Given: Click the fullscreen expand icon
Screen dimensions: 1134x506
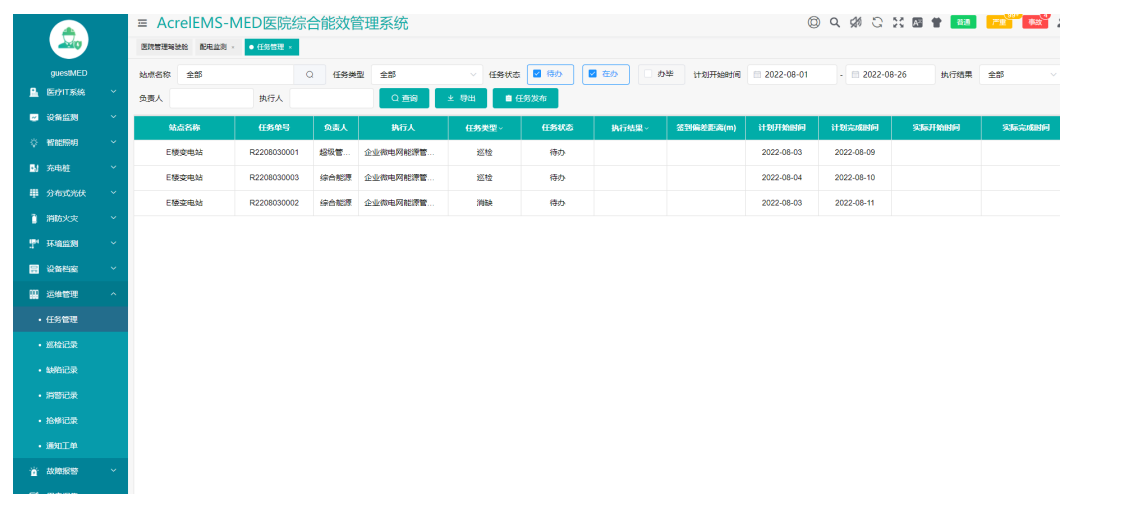Looking at the screenshot, I should tap(897, 22).
